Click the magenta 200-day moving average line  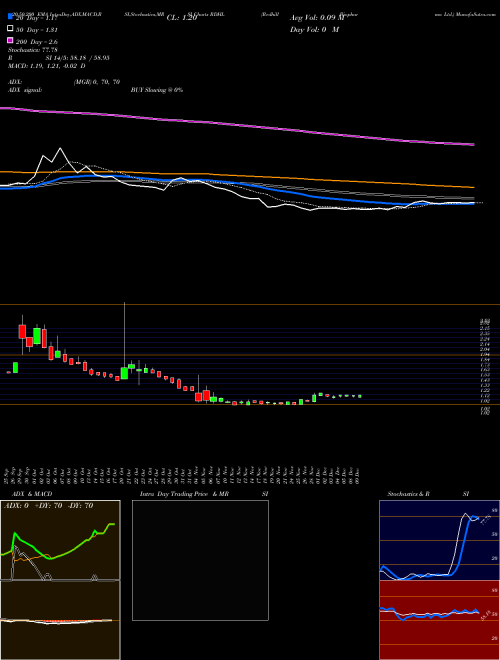(237, 125)
